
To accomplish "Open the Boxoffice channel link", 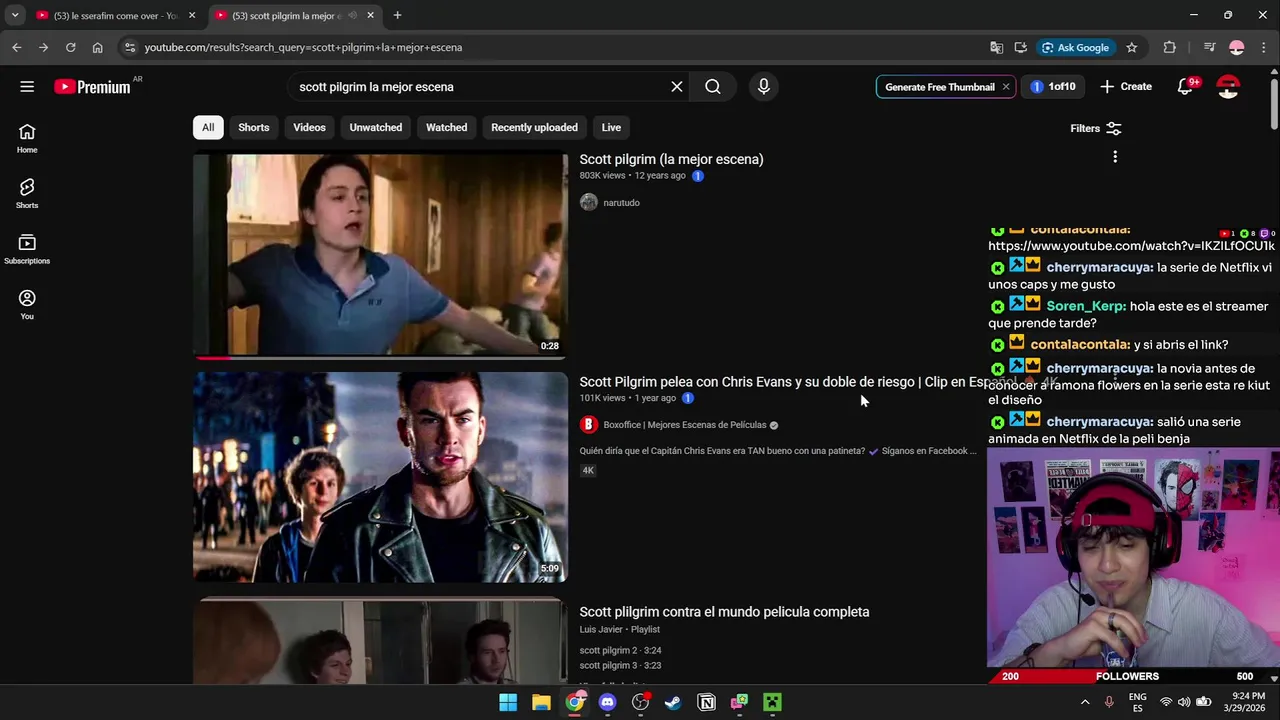I will [x=685, y=425].
